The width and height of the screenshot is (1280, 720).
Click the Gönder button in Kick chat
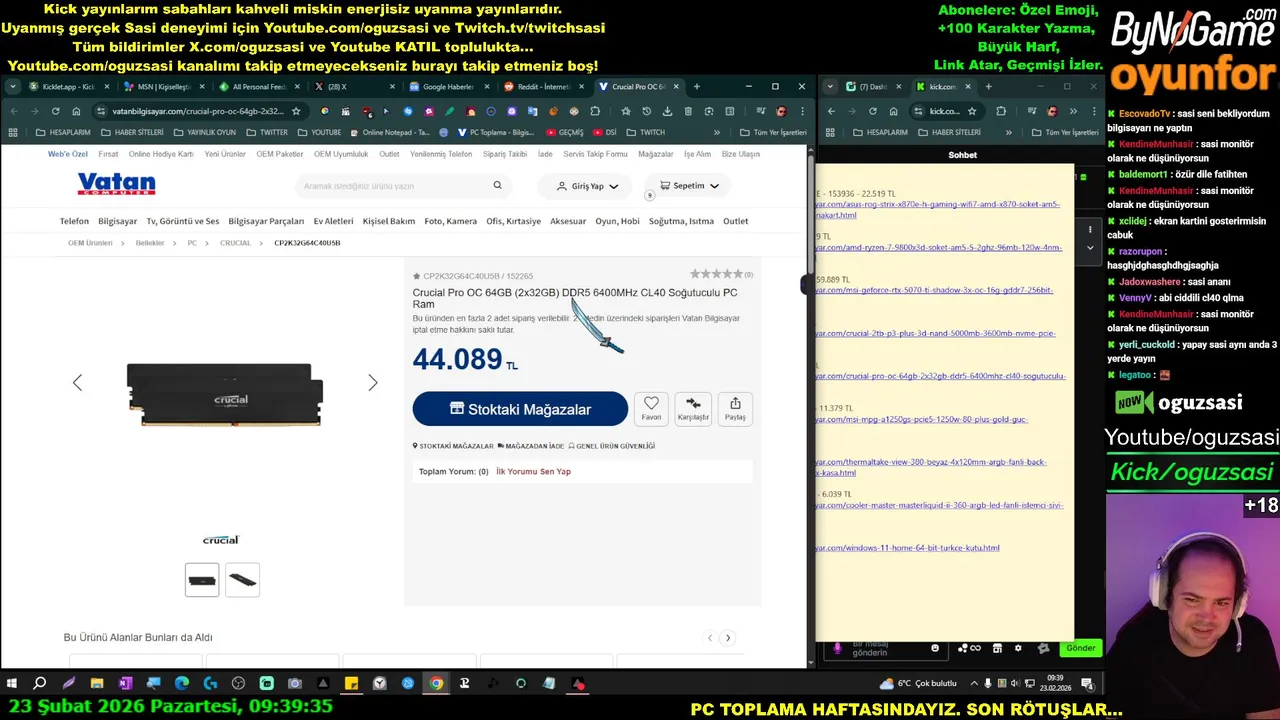click(1080, 648)
